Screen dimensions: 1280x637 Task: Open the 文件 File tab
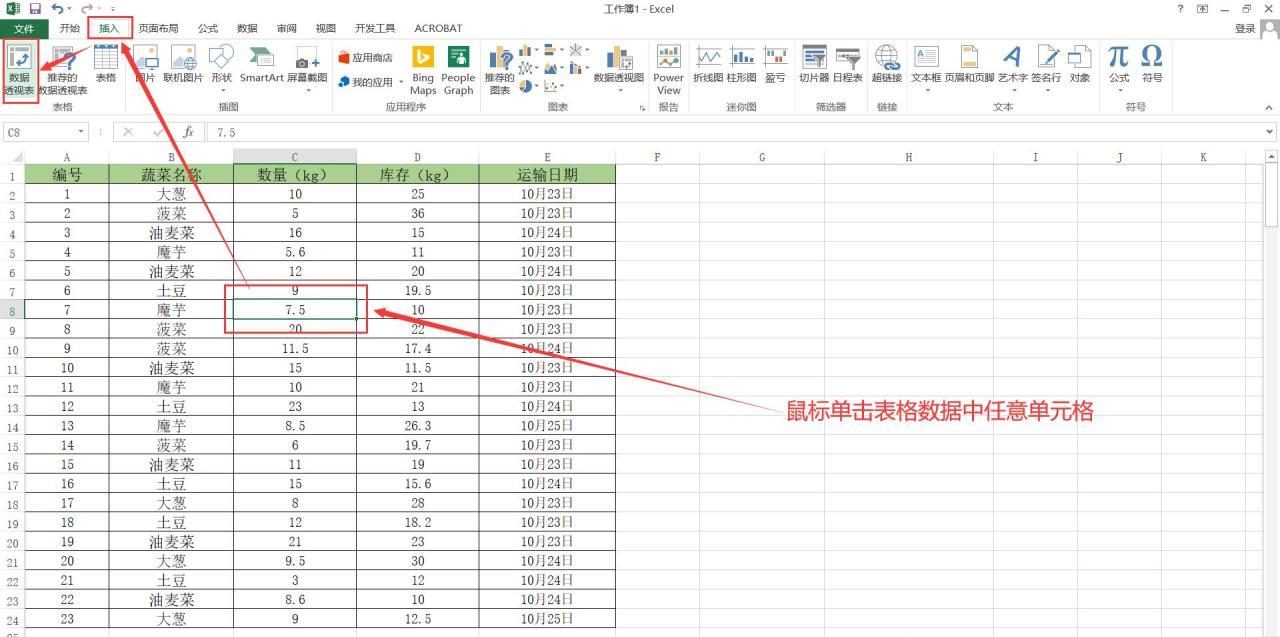[23, 28]
